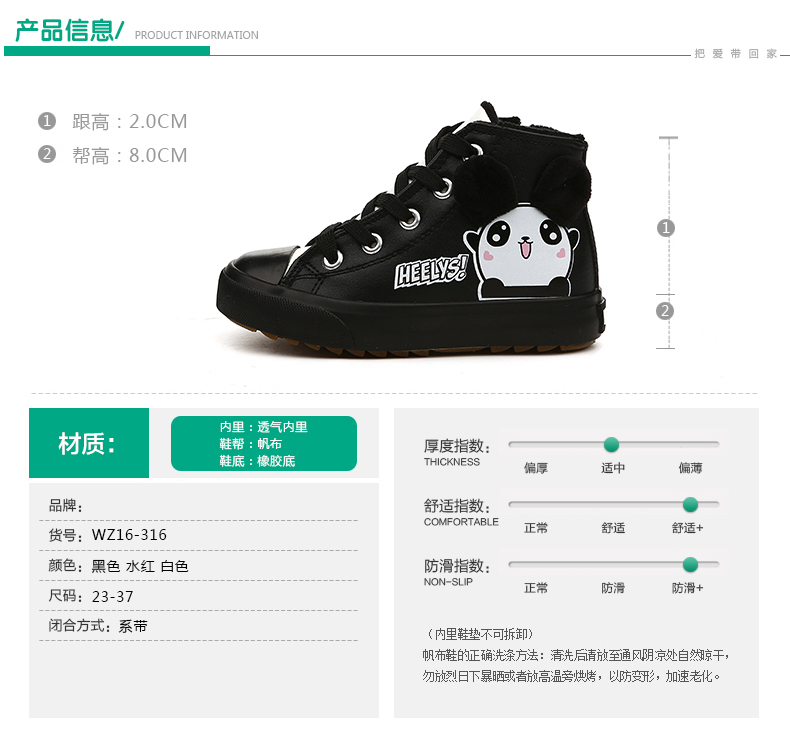
Task: Click the 偏薄 label under thickness slider
Action: click(690, 468)
